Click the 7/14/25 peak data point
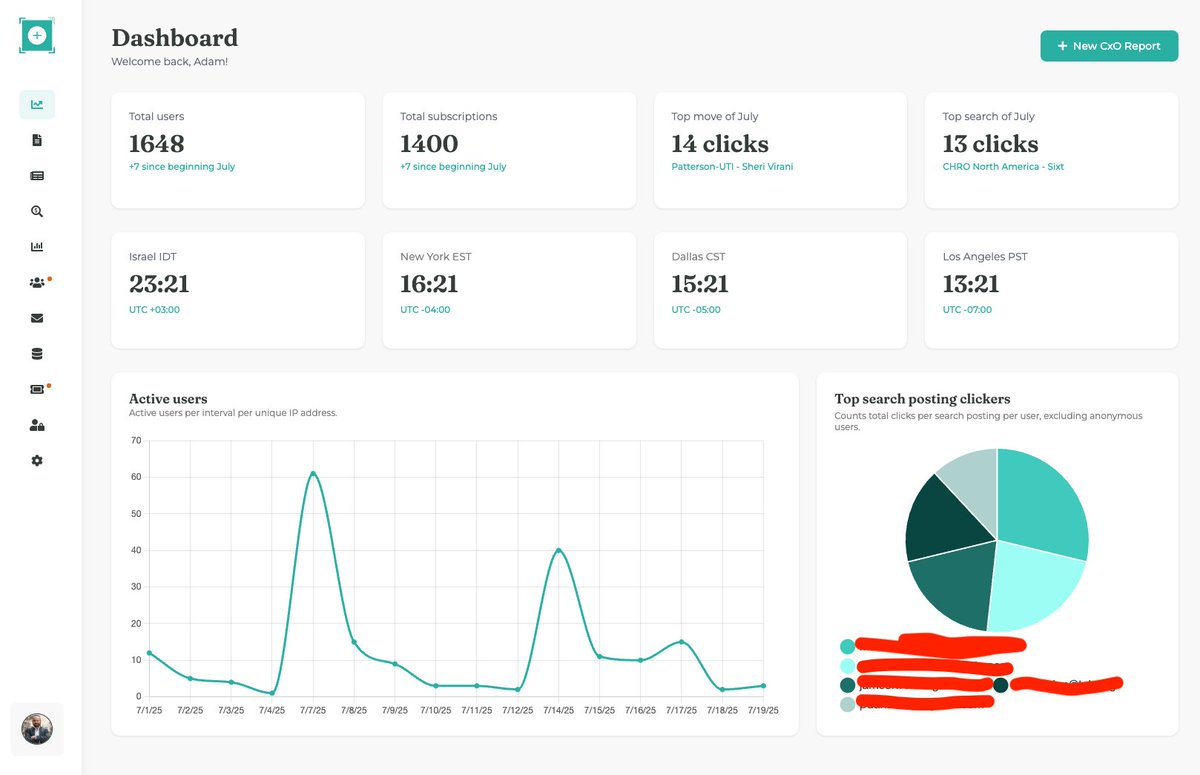The image size is (1200, 775). 559,550
